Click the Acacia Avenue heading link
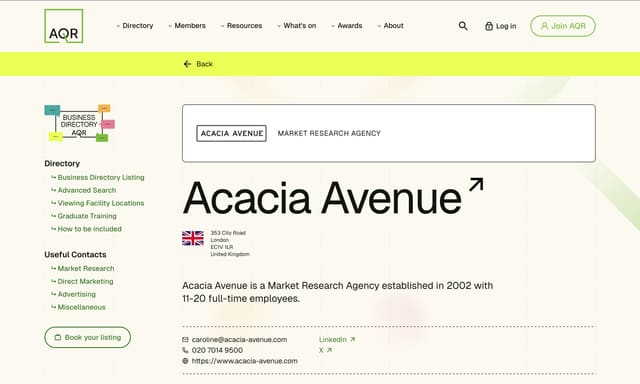 pyautogui.click(x=322, y=198)
